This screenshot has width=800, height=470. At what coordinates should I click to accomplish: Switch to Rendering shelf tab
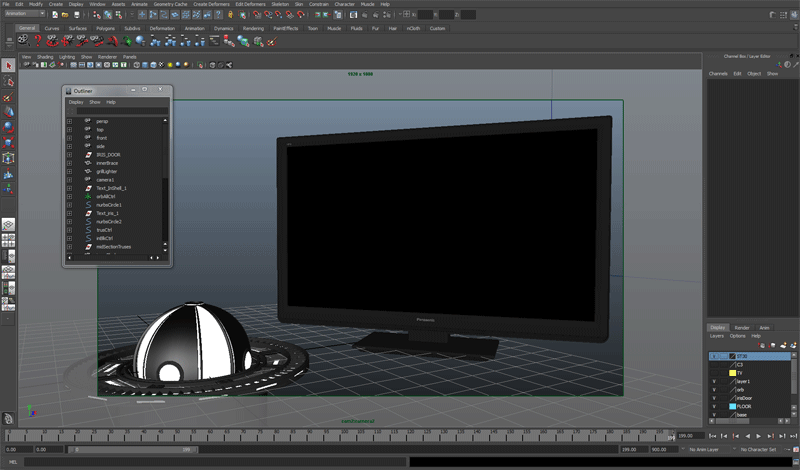click(253, 29)
